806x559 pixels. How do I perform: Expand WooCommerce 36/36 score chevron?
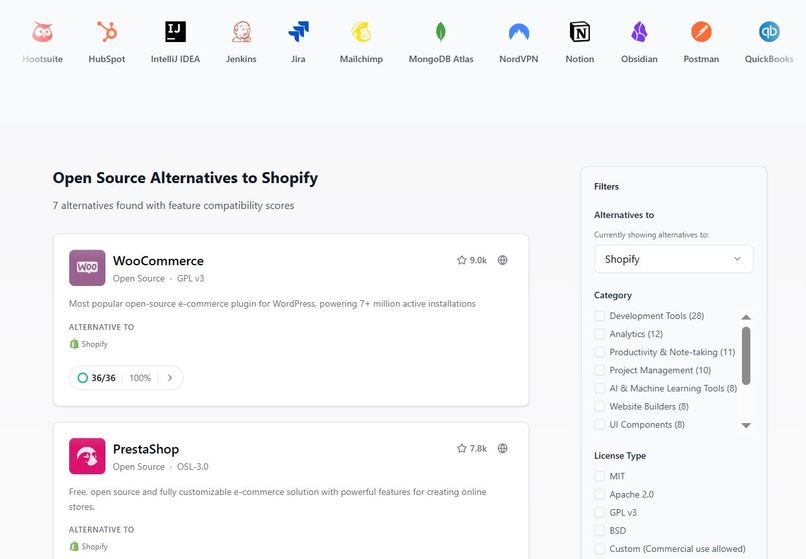[x=170, y=378]
